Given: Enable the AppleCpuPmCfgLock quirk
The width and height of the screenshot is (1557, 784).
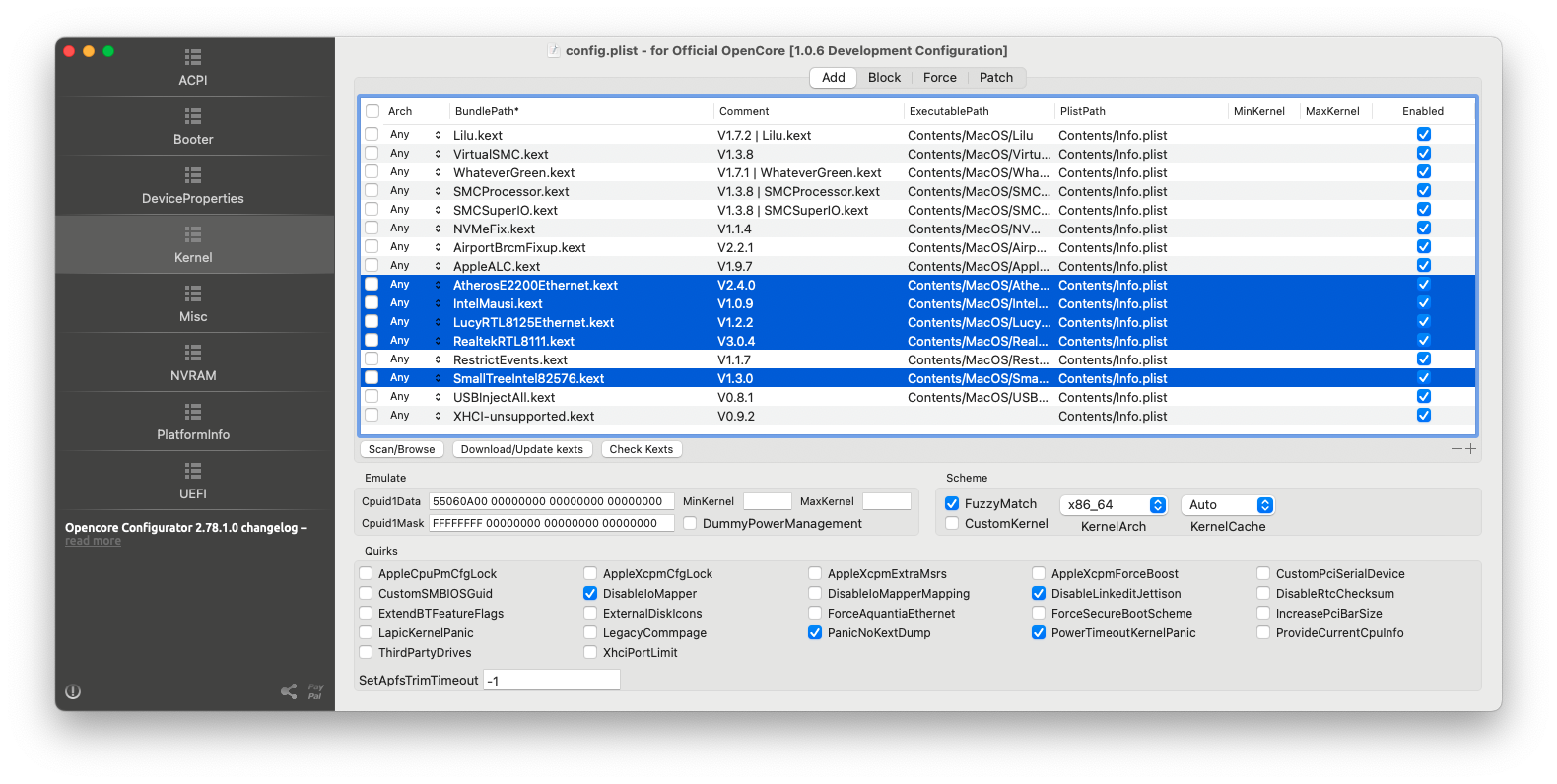Looking at the screenshot, I should [x=366, y=573].
